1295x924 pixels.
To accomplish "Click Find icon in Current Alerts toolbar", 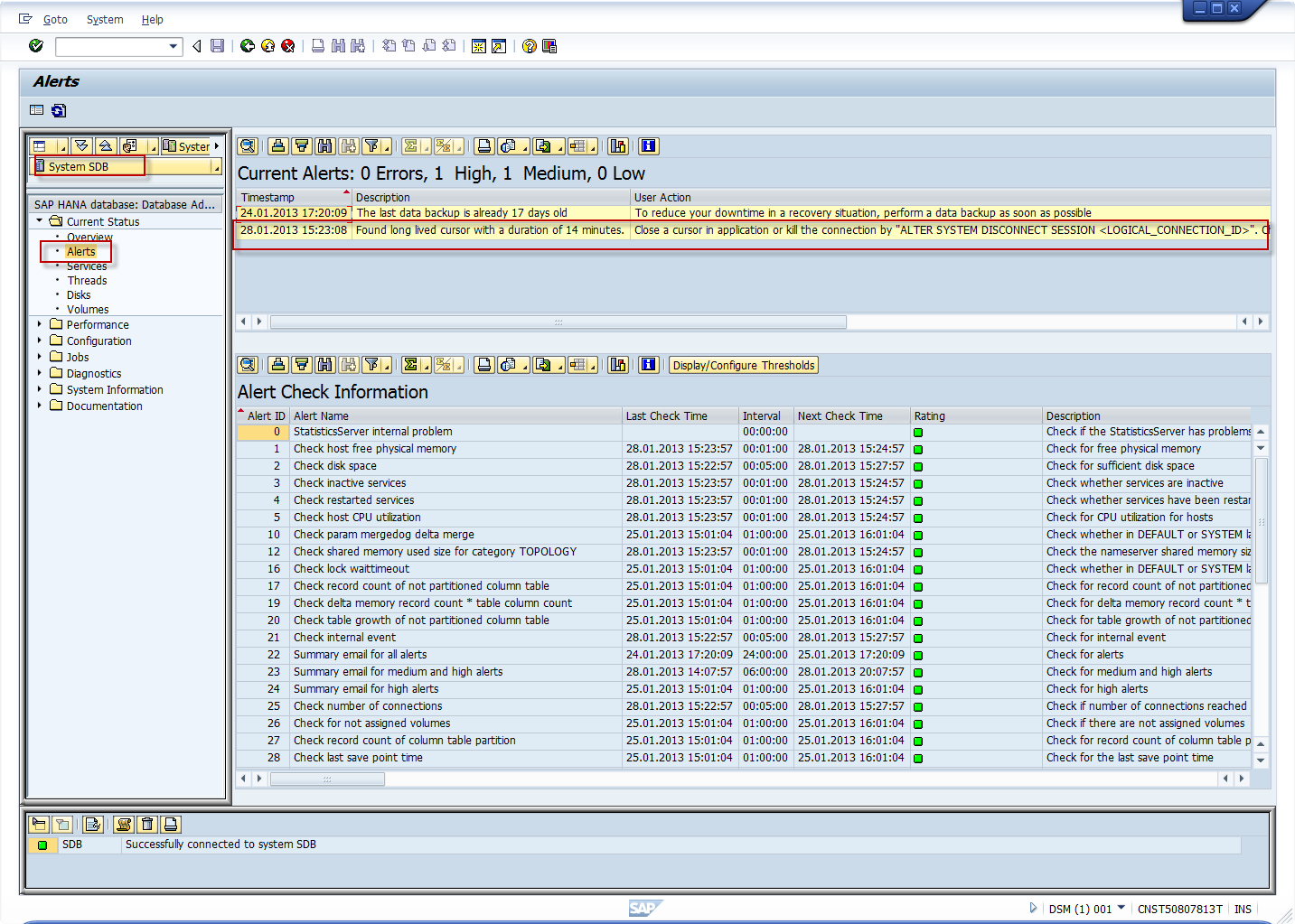I will 325,146.
